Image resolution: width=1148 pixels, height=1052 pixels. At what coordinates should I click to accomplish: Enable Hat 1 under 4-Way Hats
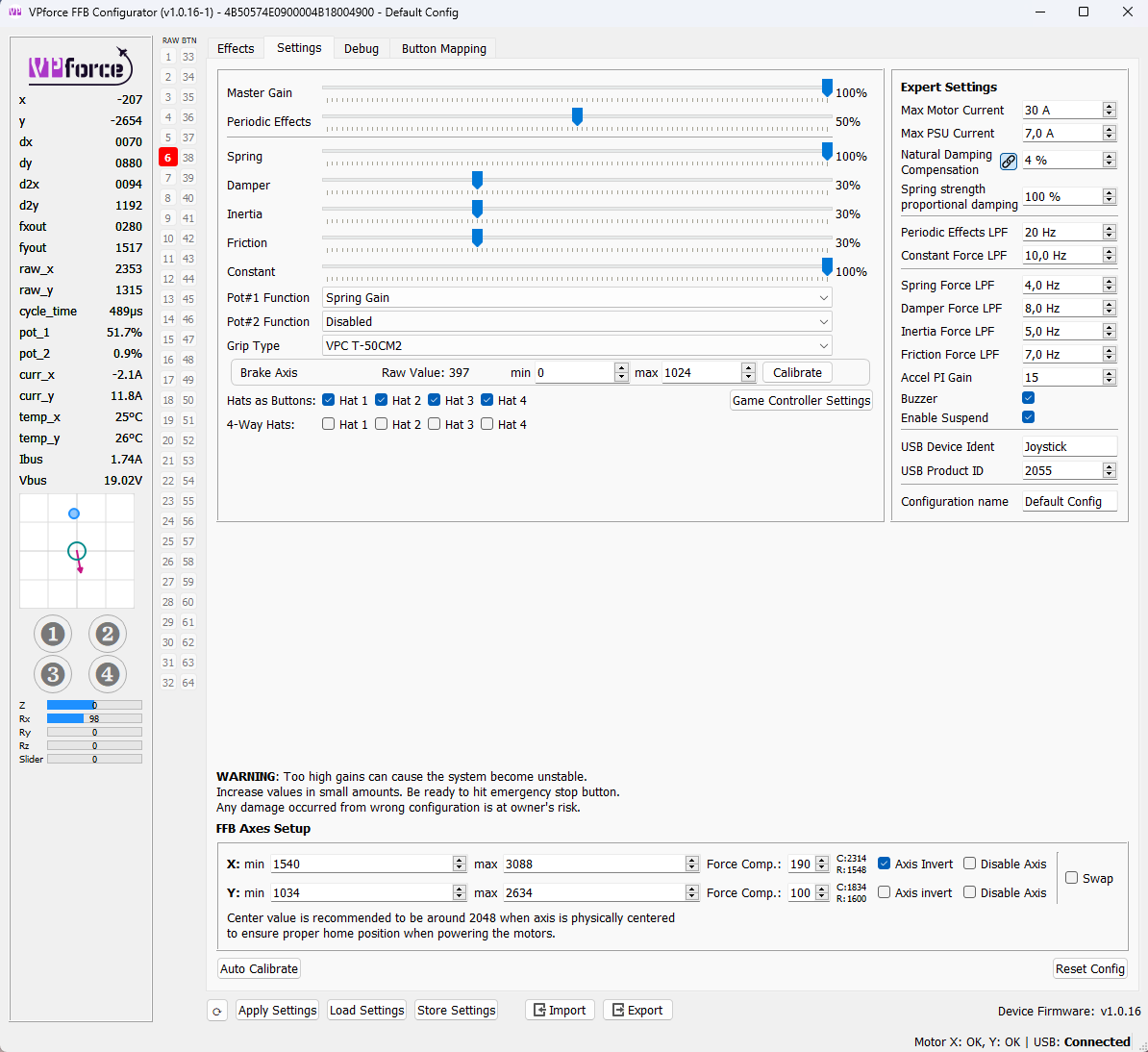pyautogui.click(x=329, y=424)
